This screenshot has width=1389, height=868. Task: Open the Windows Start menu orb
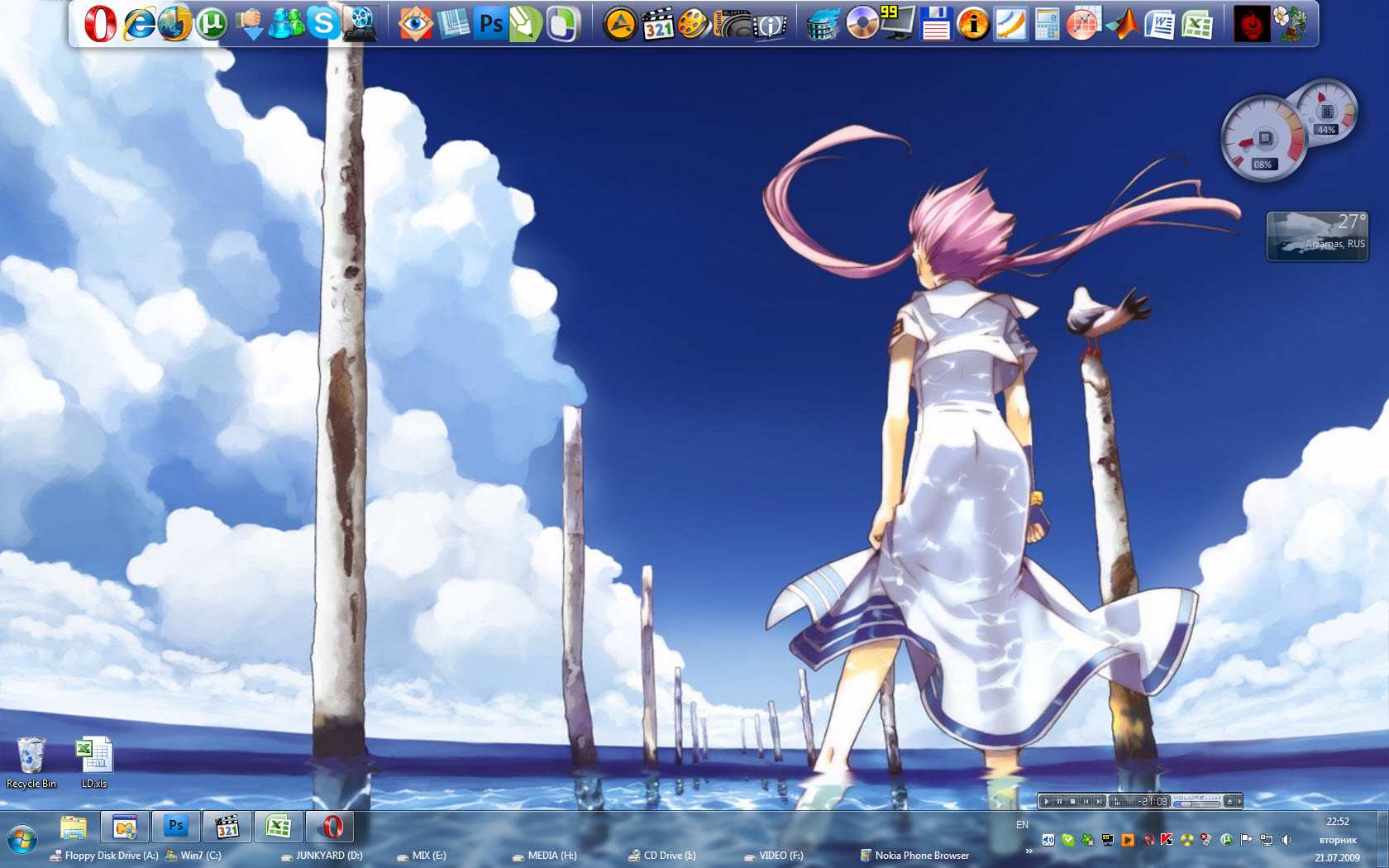click(22, 841)
